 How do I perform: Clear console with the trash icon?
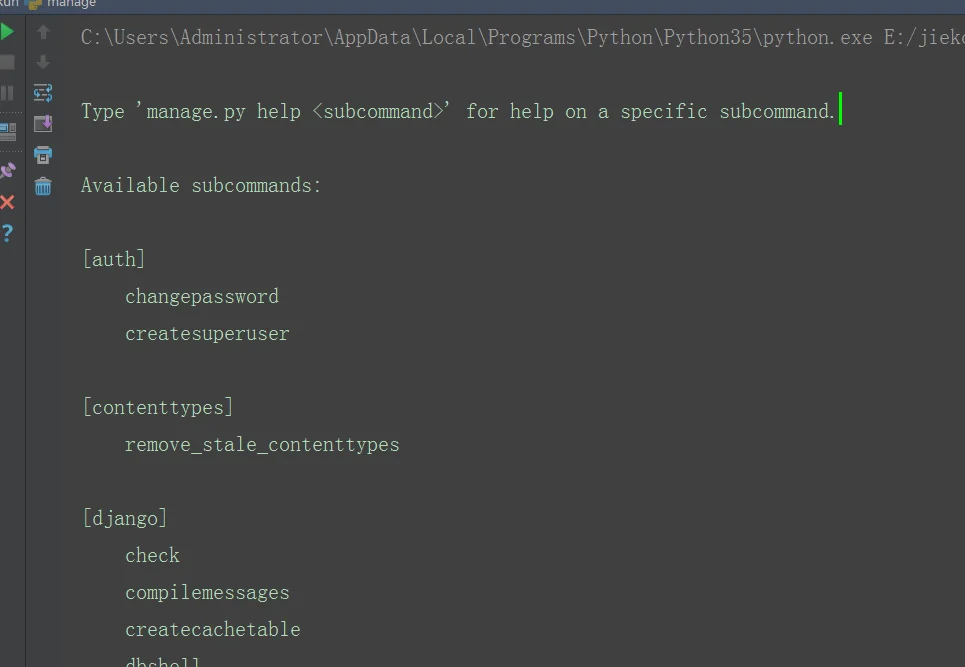43,186
